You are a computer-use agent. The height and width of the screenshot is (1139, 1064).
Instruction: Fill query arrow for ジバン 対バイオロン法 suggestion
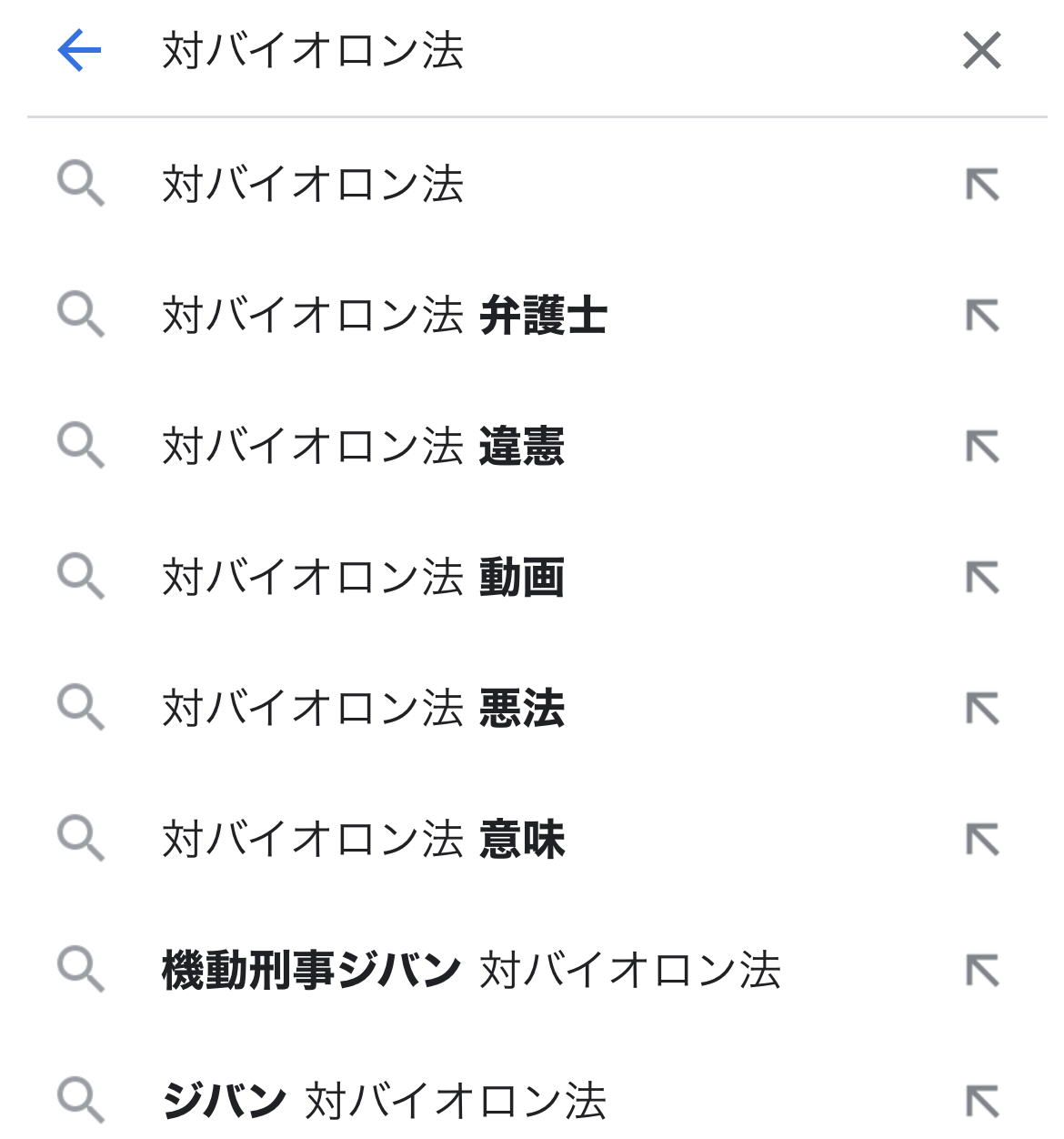(x=982, y=1101)
